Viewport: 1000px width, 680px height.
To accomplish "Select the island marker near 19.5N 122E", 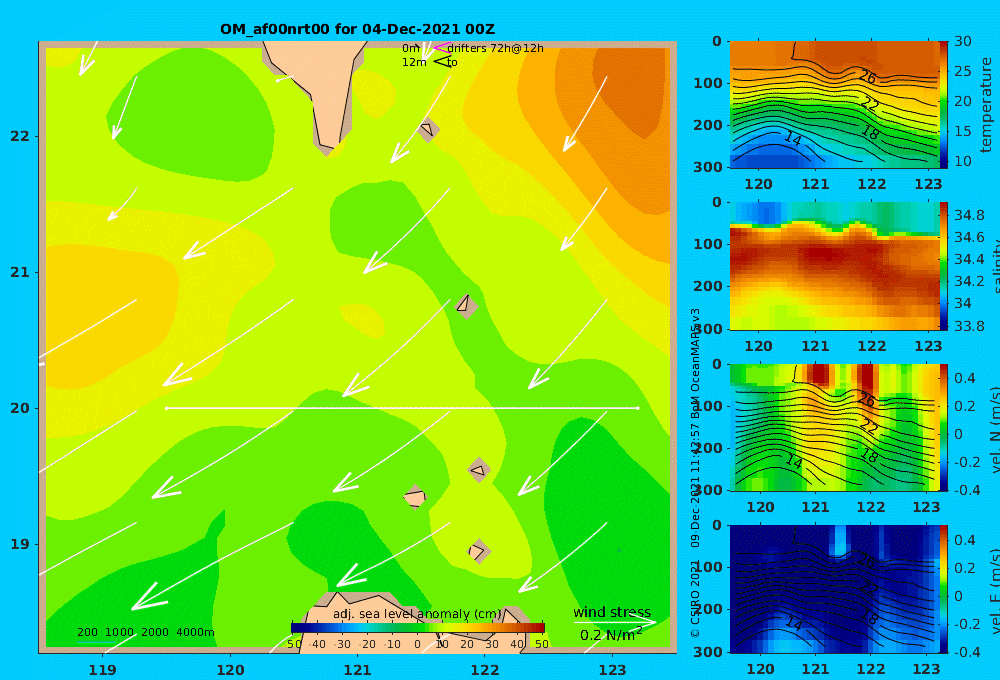I will (479, 471).
